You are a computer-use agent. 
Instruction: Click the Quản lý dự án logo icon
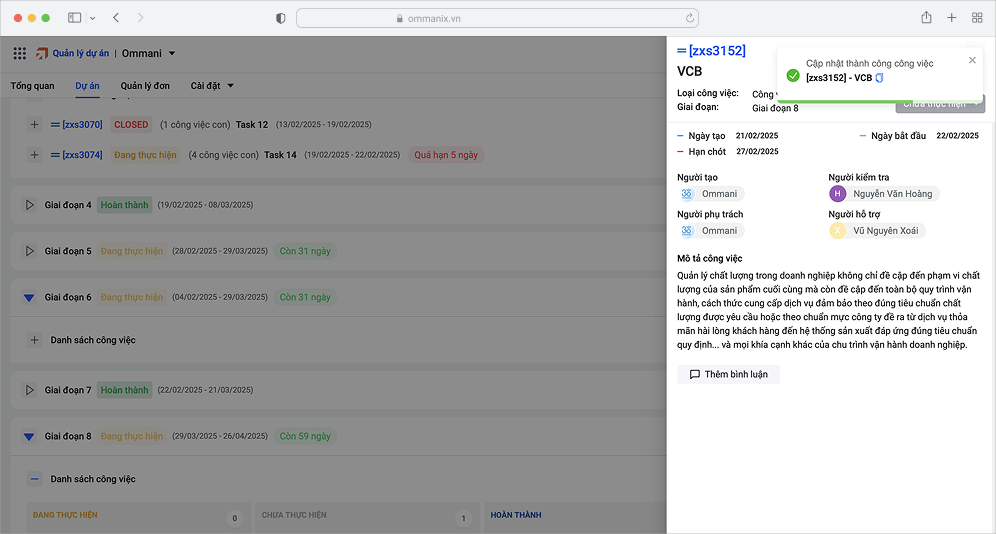tap(42, 54)
